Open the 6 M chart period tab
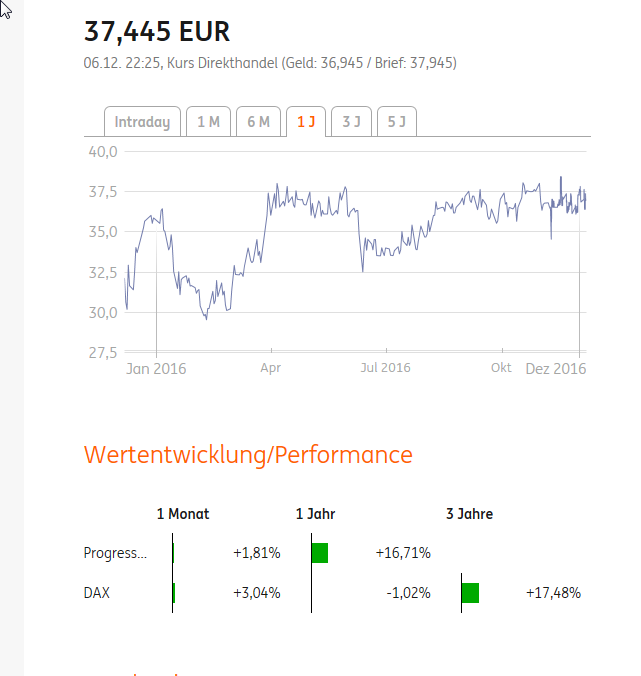The width and height of the screenshot is (641, 676). coord(258,122)
